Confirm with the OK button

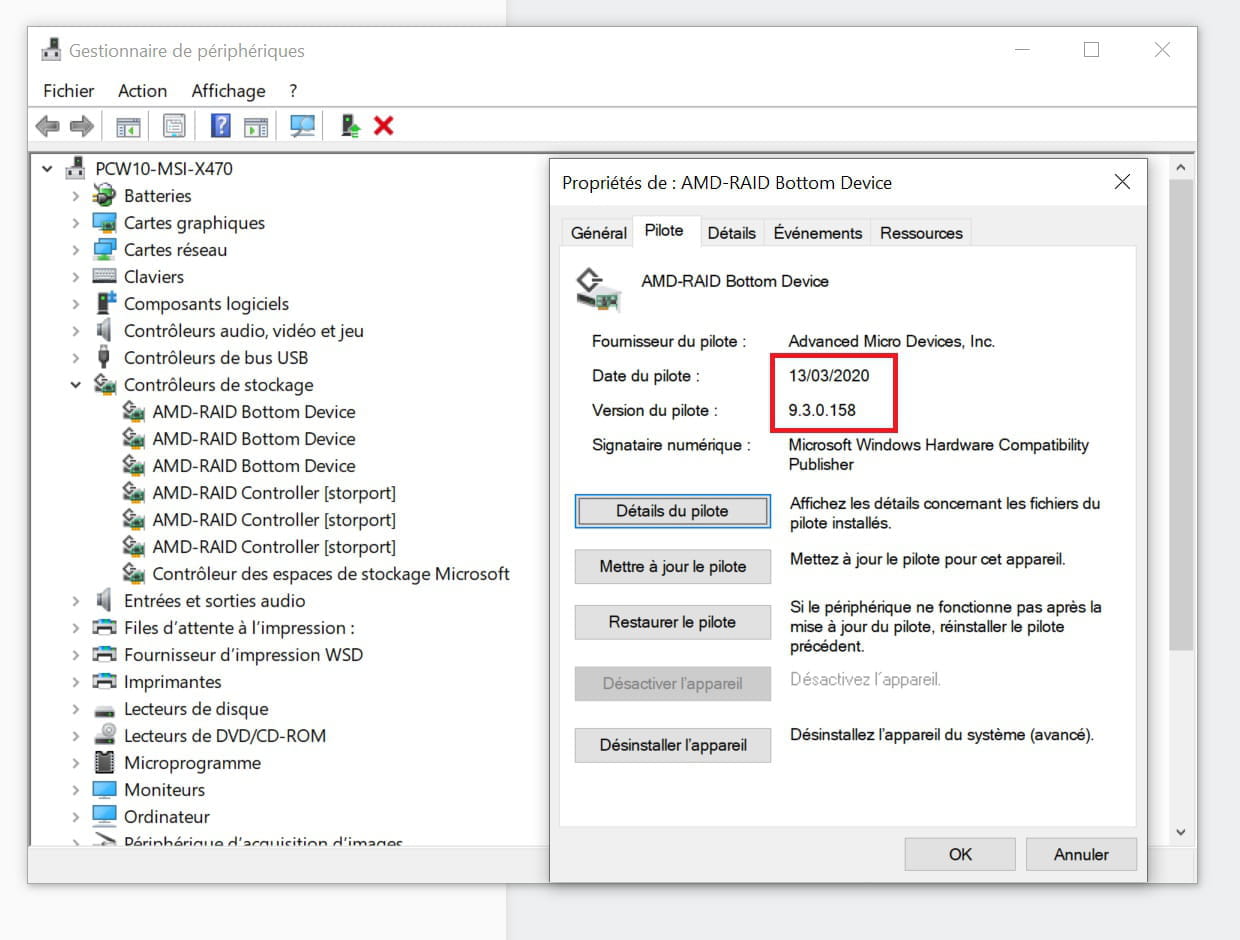960,854
